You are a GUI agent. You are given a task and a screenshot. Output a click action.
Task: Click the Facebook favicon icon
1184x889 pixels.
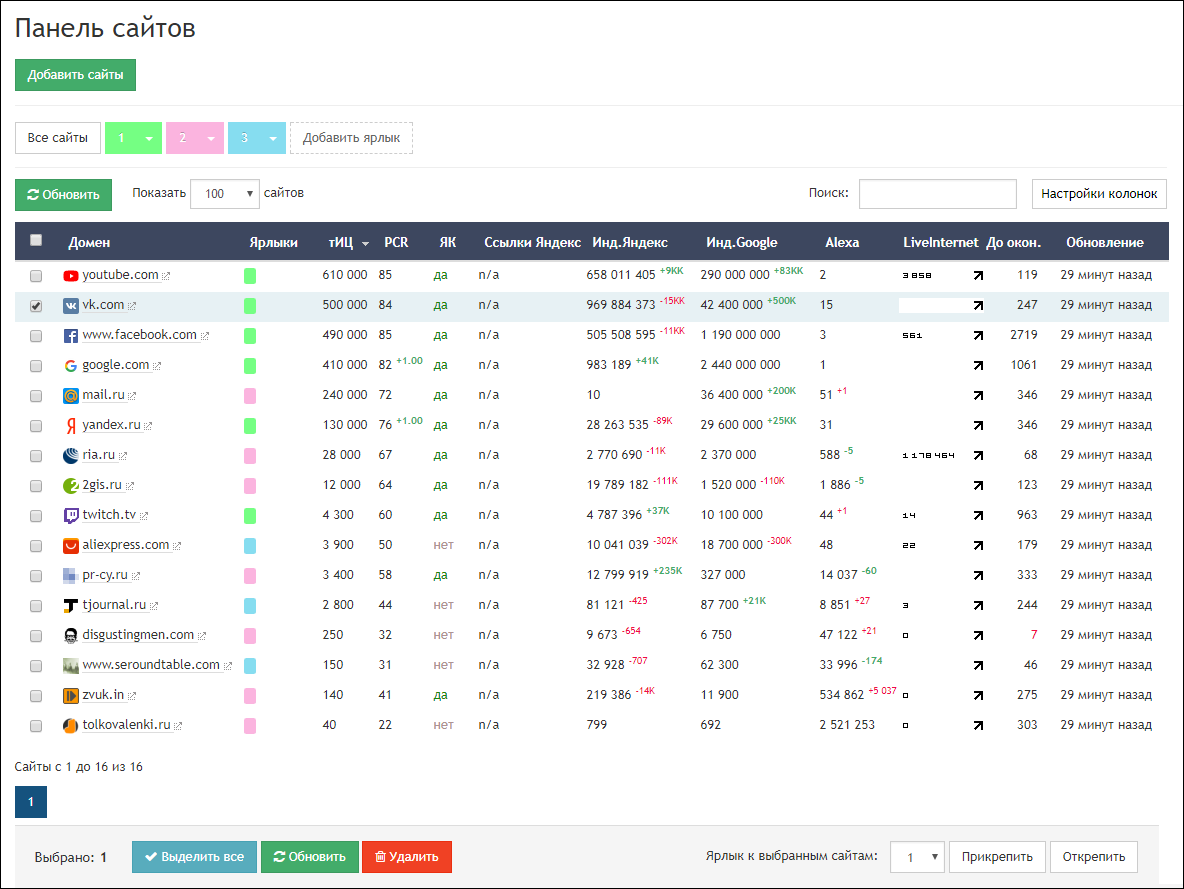[71, 335]
